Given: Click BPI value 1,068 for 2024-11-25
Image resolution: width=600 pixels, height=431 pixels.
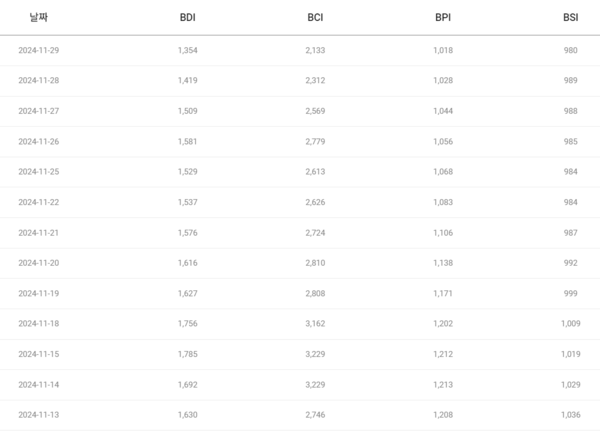Looking at the screenshot, I should [x=443, y=172].
